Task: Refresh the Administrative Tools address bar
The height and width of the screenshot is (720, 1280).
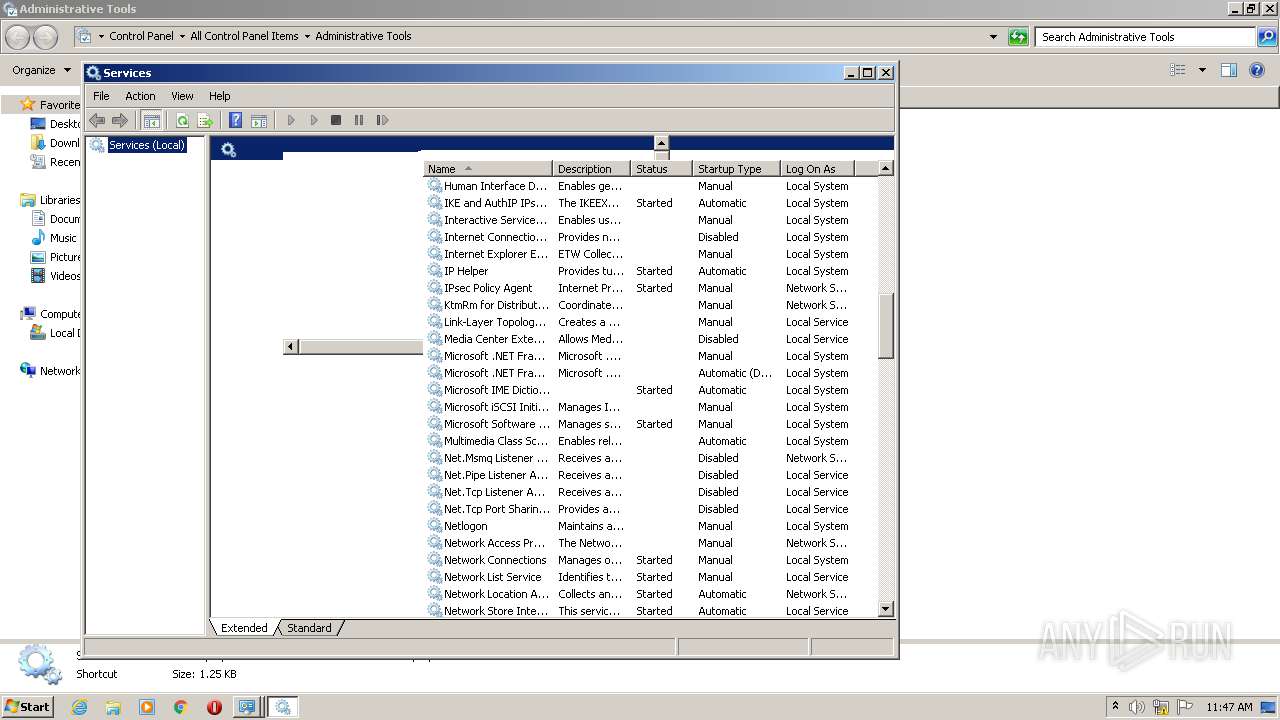Action: click(x=1018, y=37)
